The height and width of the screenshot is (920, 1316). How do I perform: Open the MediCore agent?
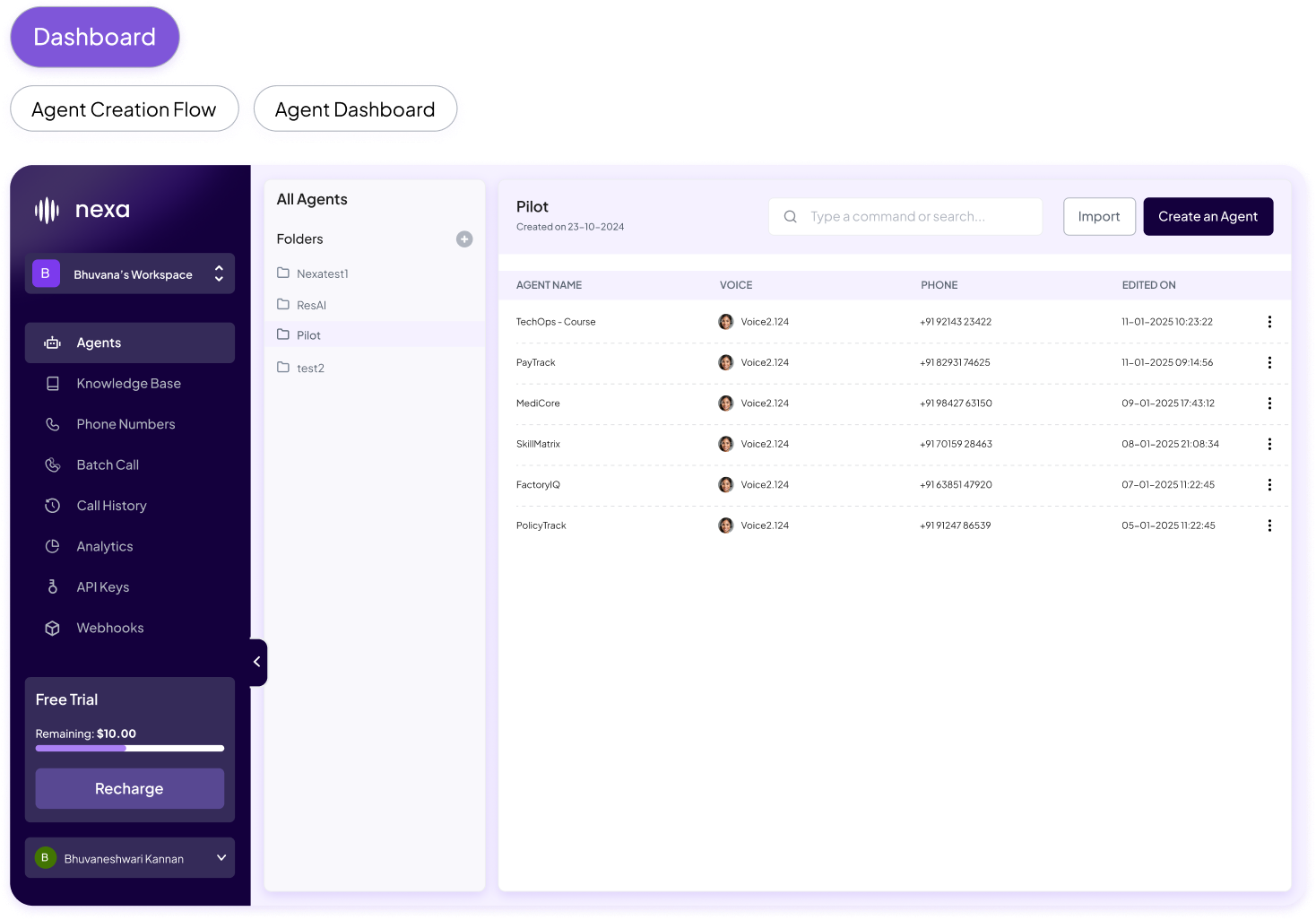538,404
